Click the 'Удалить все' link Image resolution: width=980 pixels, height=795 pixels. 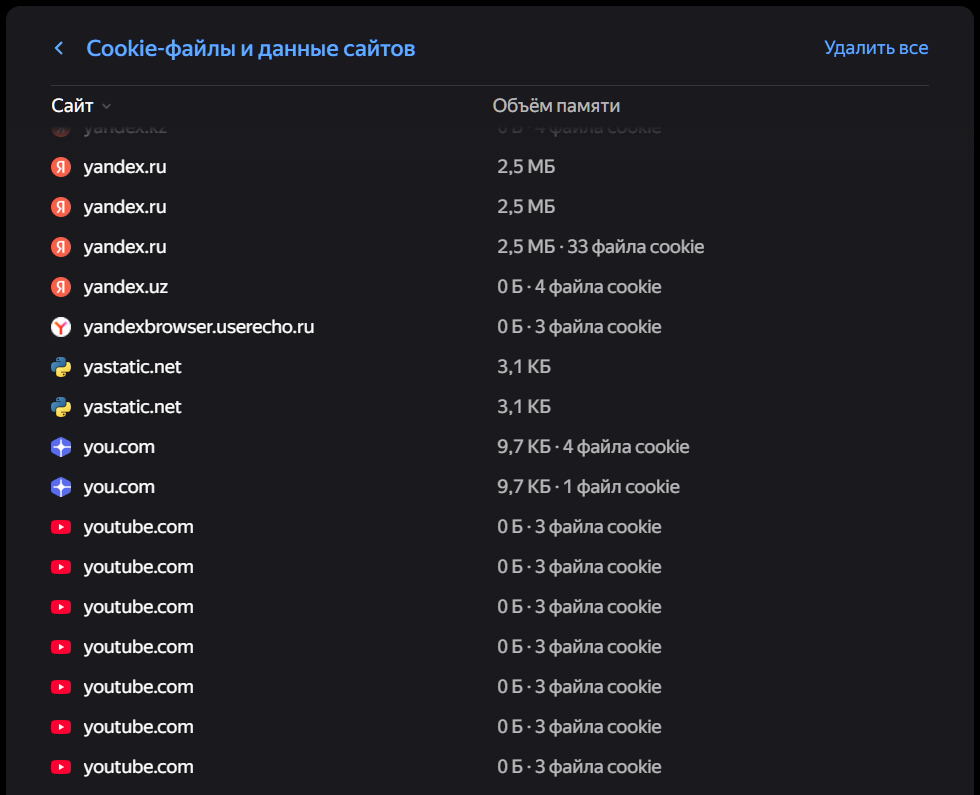point(876,48)
